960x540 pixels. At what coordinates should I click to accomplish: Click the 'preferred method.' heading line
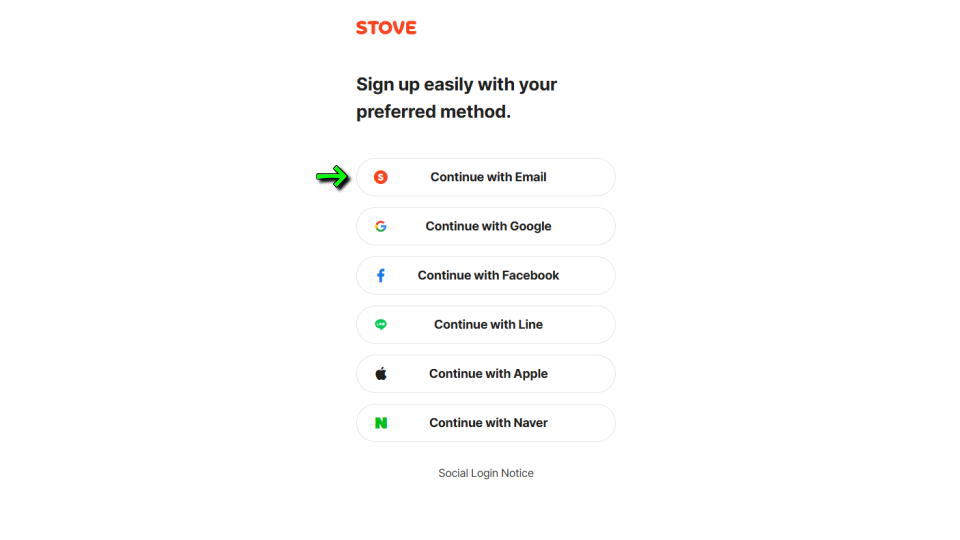coord(433,112)
